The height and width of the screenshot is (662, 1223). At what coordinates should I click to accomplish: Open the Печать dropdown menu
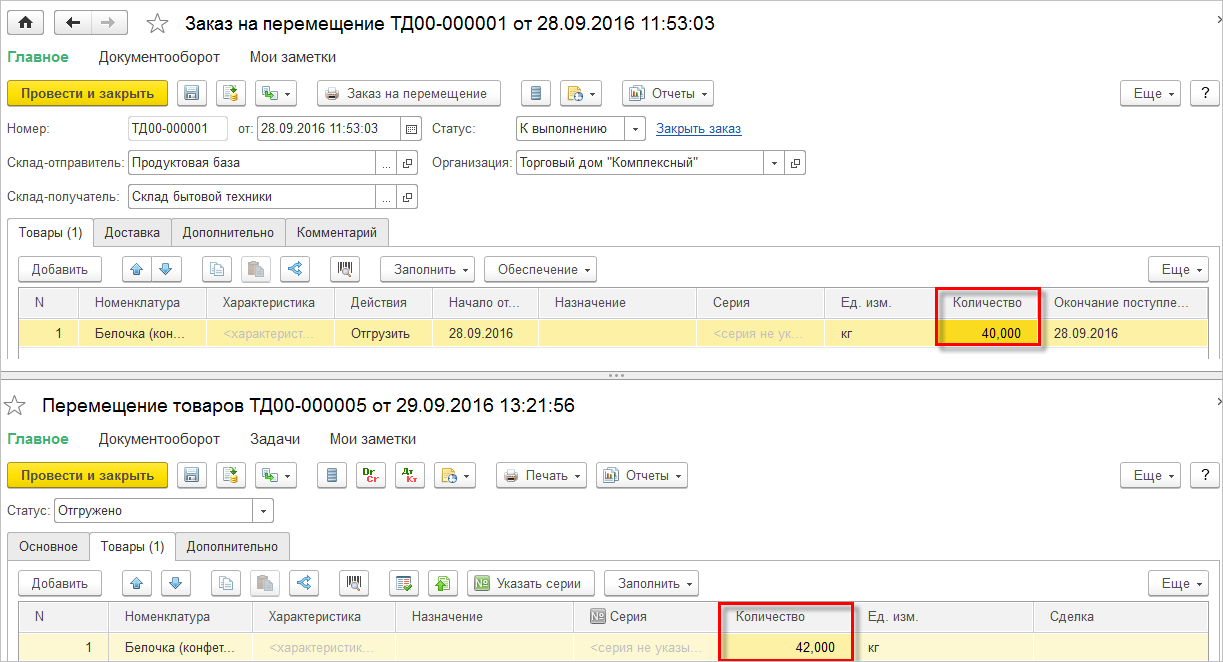(x=543, y=475)
